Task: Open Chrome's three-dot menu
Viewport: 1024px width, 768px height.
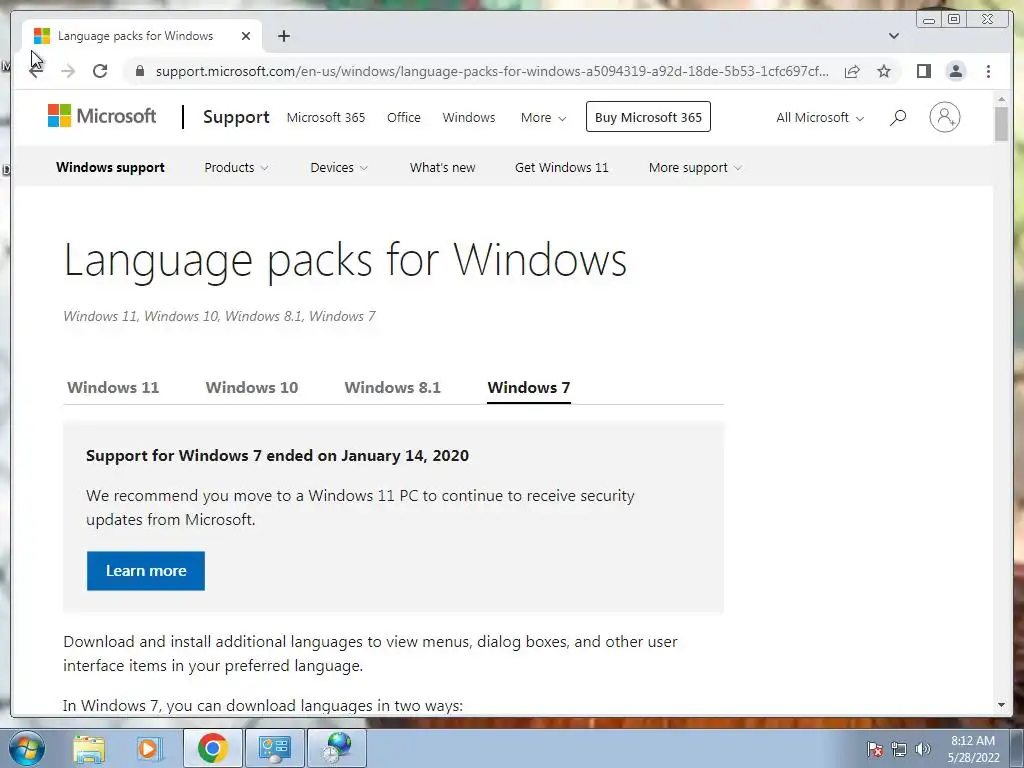Action: pos(988,71)
